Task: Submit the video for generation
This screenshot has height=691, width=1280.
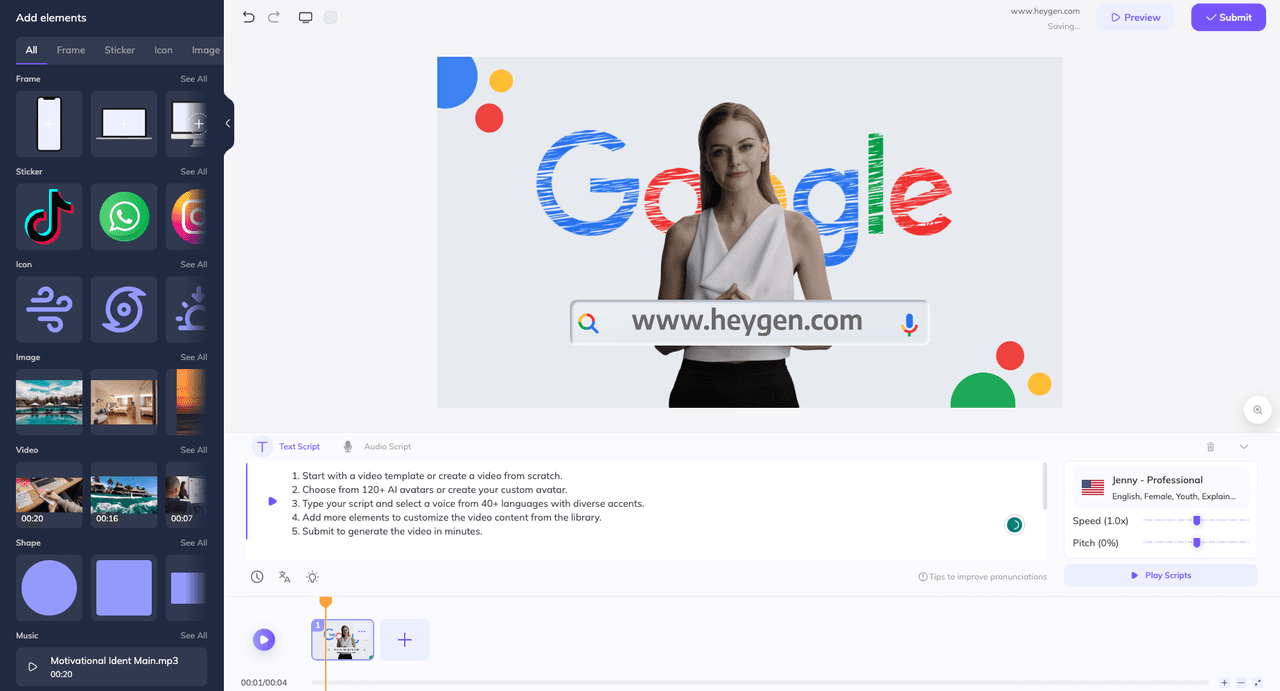Action: 1228,17
